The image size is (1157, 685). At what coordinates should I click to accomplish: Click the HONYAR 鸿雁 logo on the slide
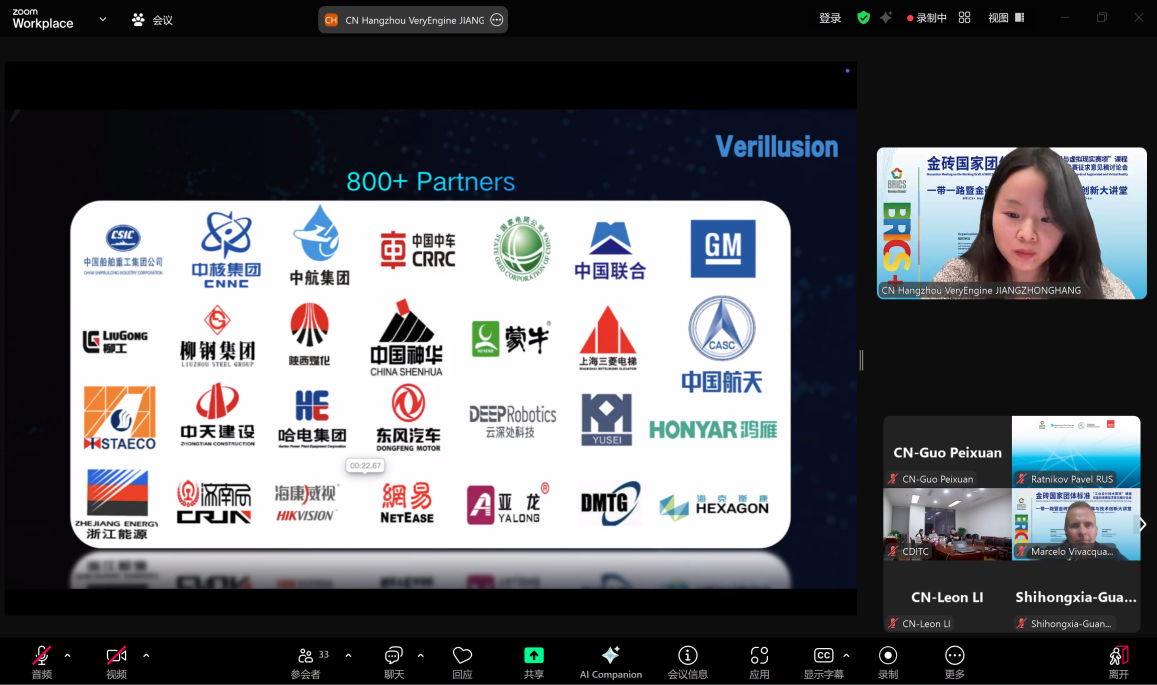coord(713,429)
